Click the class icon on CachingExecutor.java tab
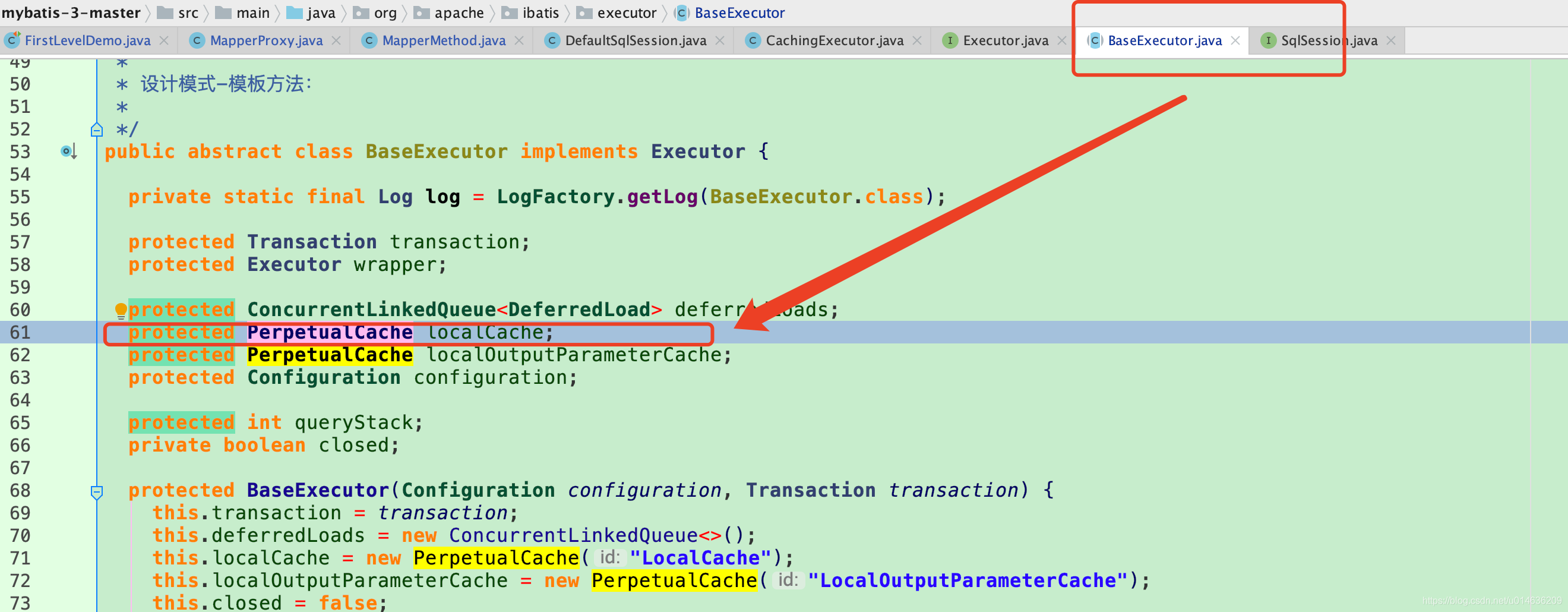 click(753, 41)
